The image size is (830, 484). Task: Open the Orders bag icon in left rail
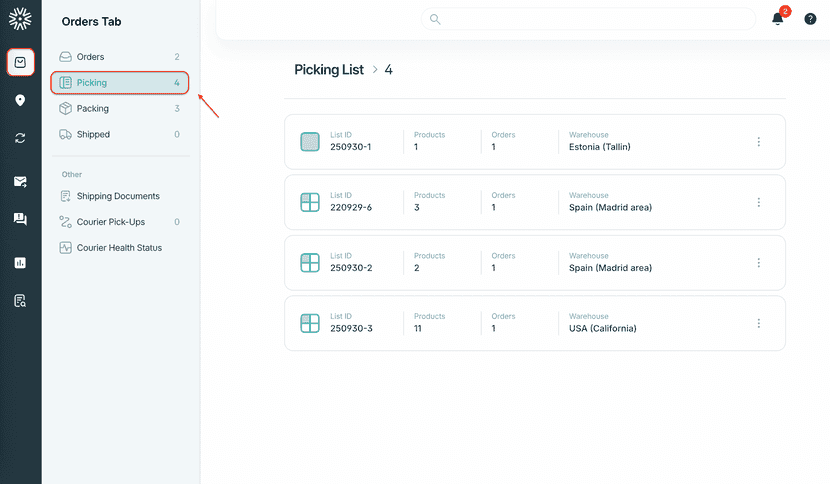[20, 62]
